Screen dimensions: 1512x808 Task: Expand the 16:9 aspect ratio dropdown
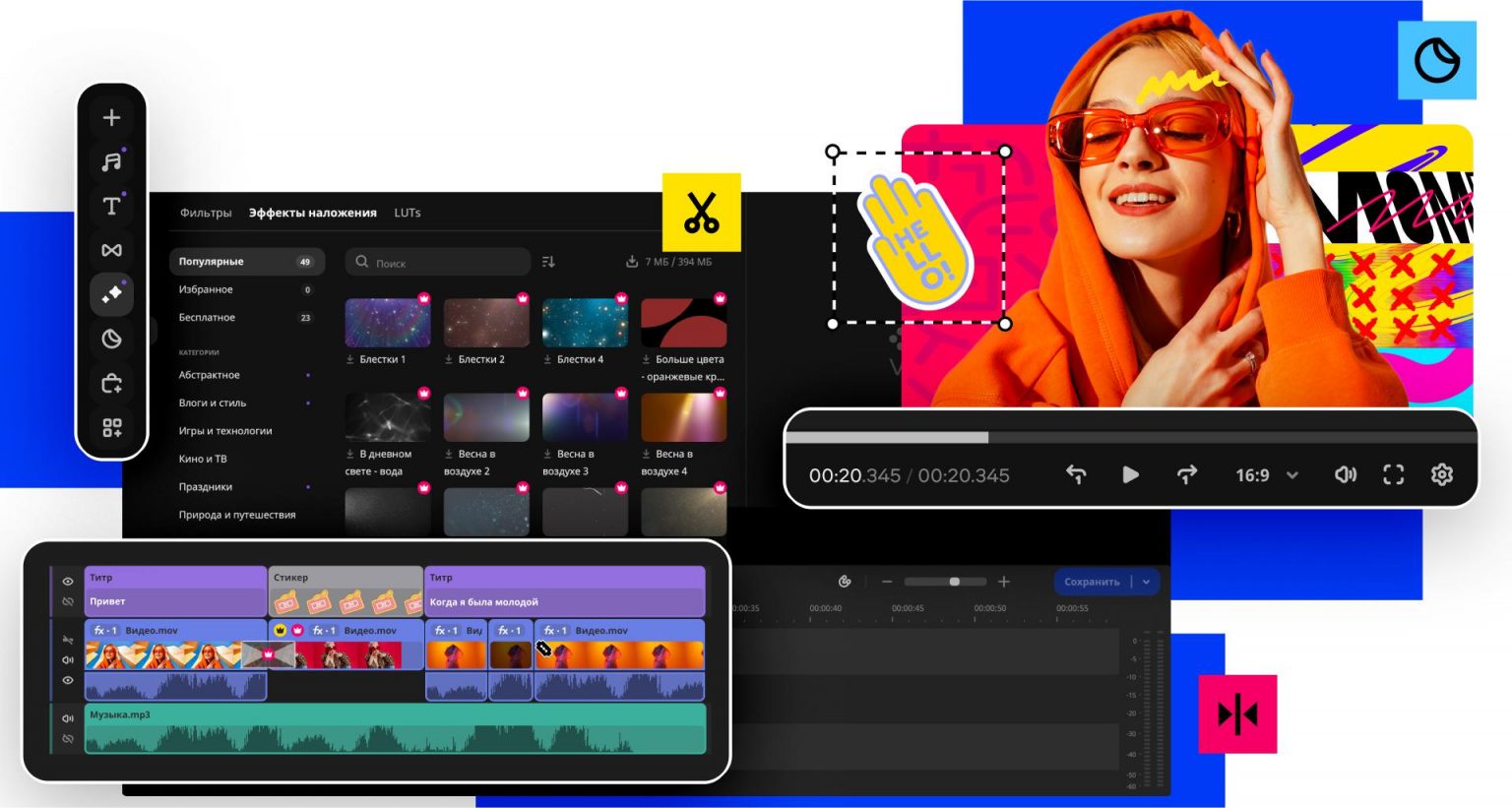(1292, 475)
